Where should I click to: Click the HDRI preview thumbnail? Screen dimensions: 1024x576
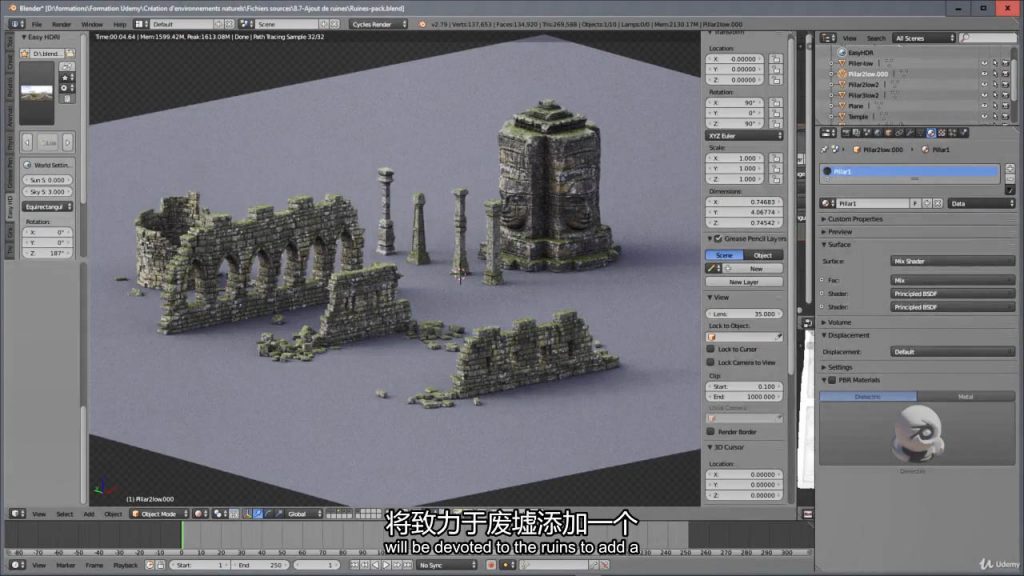37,93
